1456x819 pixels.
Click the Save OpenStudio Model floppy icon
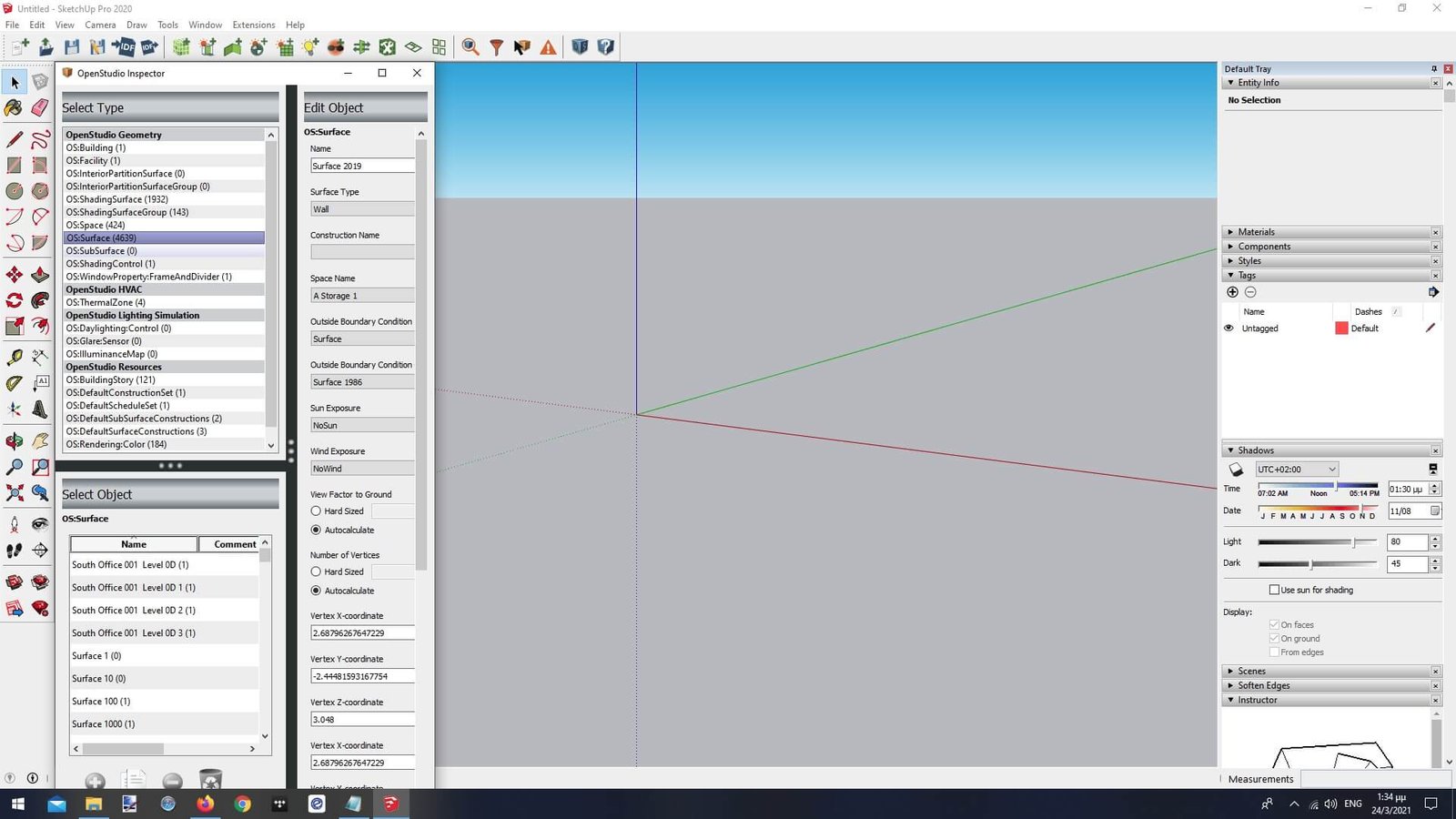click(72, 46)
